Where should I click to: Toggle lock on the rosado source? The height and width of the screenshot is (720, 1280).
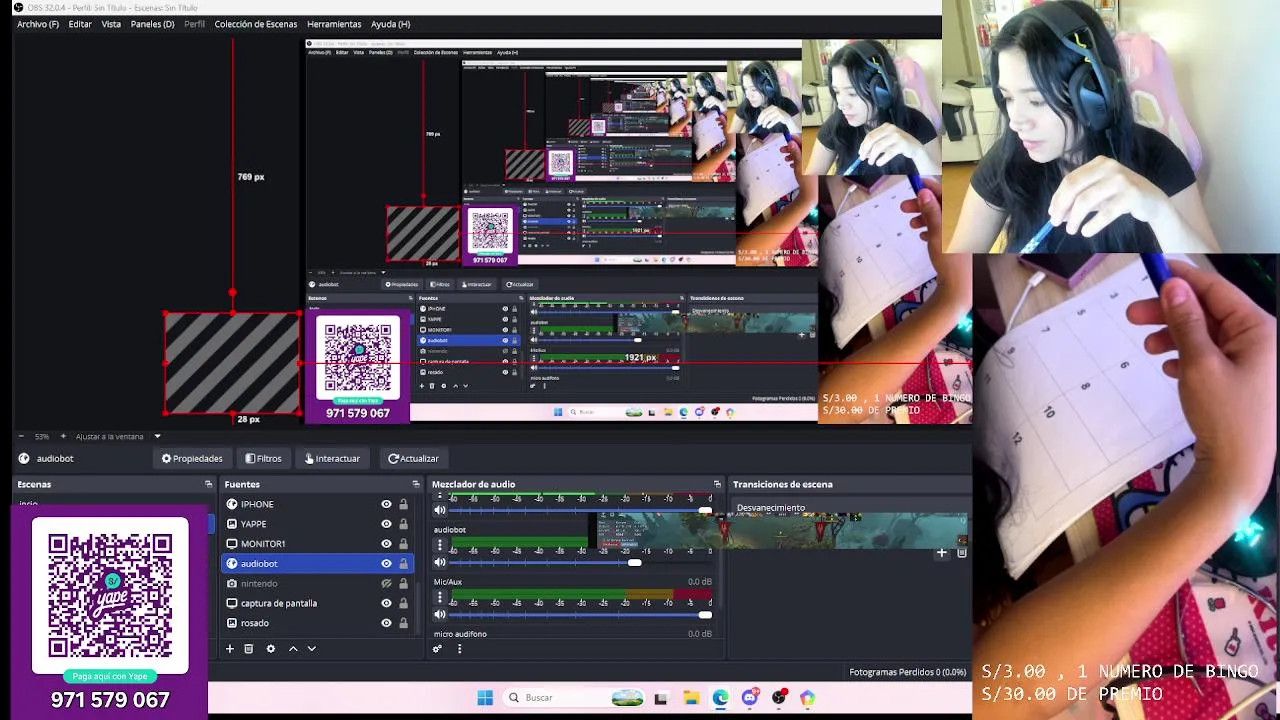click(403, 623)
